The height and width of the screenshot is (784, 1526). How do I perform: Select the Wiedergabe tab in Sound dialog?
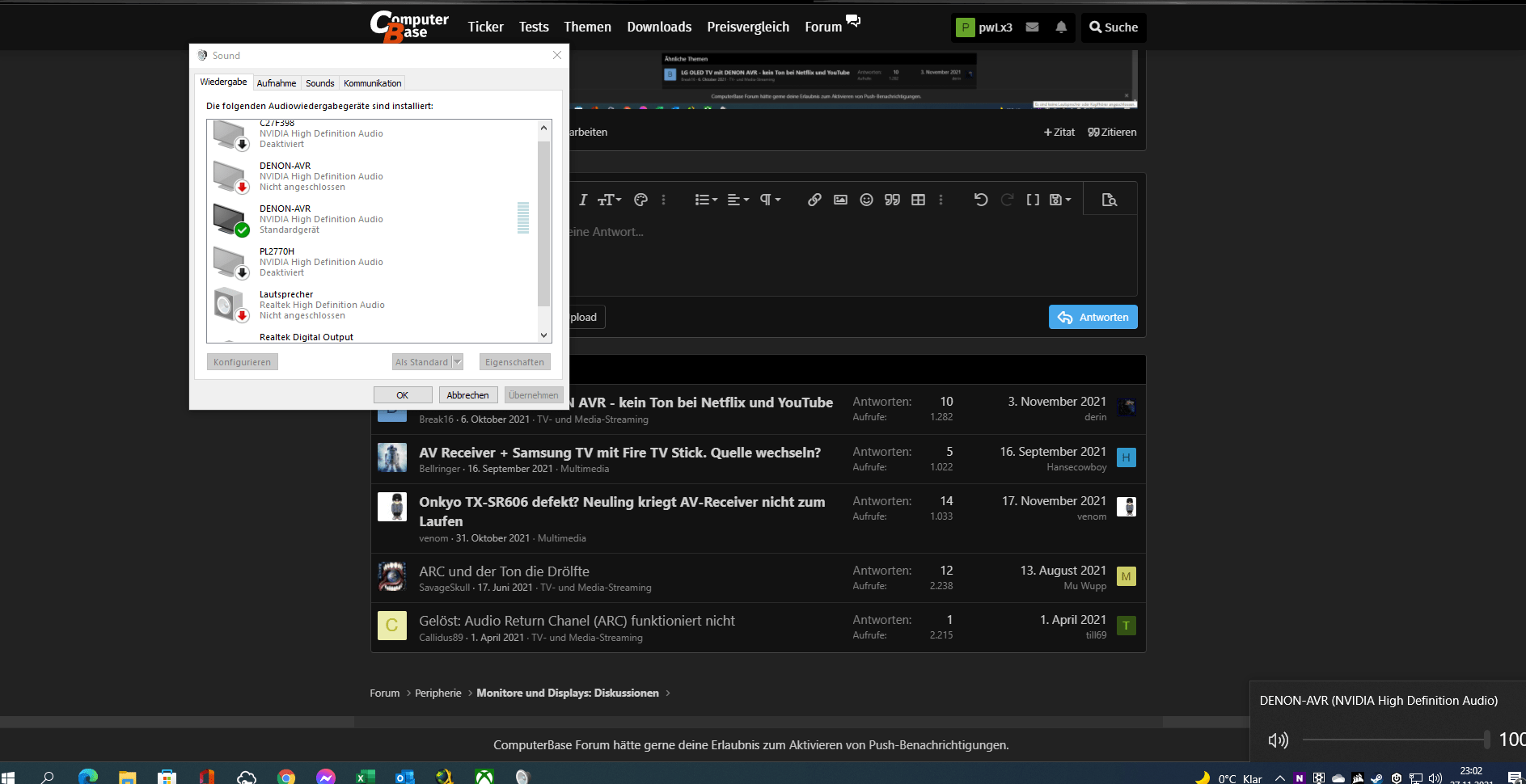[x=223, y=82]
